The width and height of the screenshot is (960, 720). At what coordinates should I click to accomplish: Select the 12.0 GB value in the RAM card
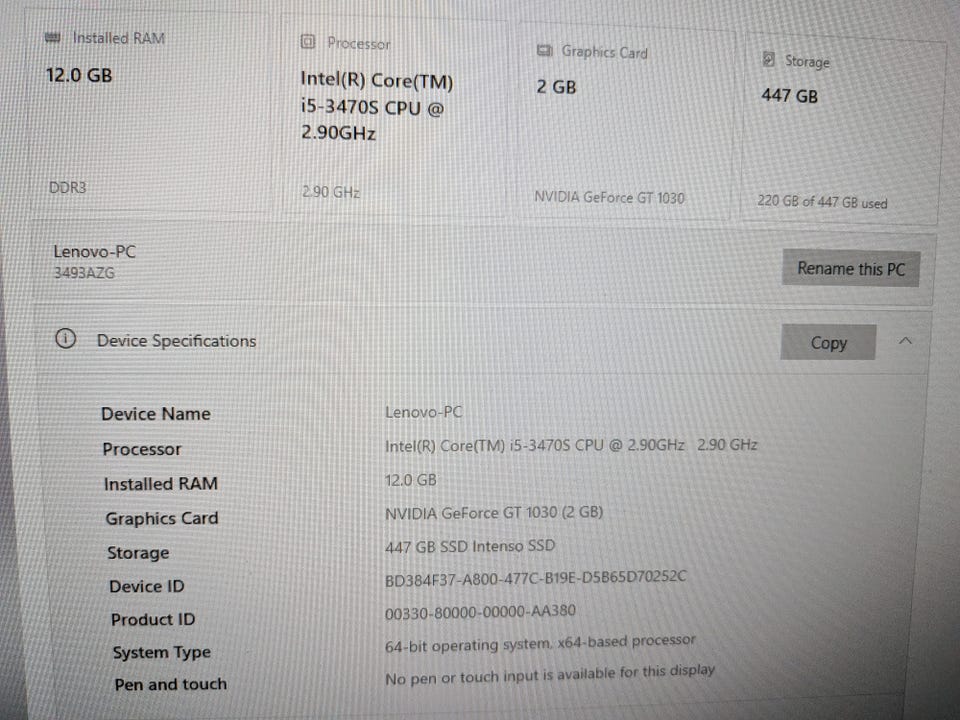pyautogui.click(x=79, y=75)
